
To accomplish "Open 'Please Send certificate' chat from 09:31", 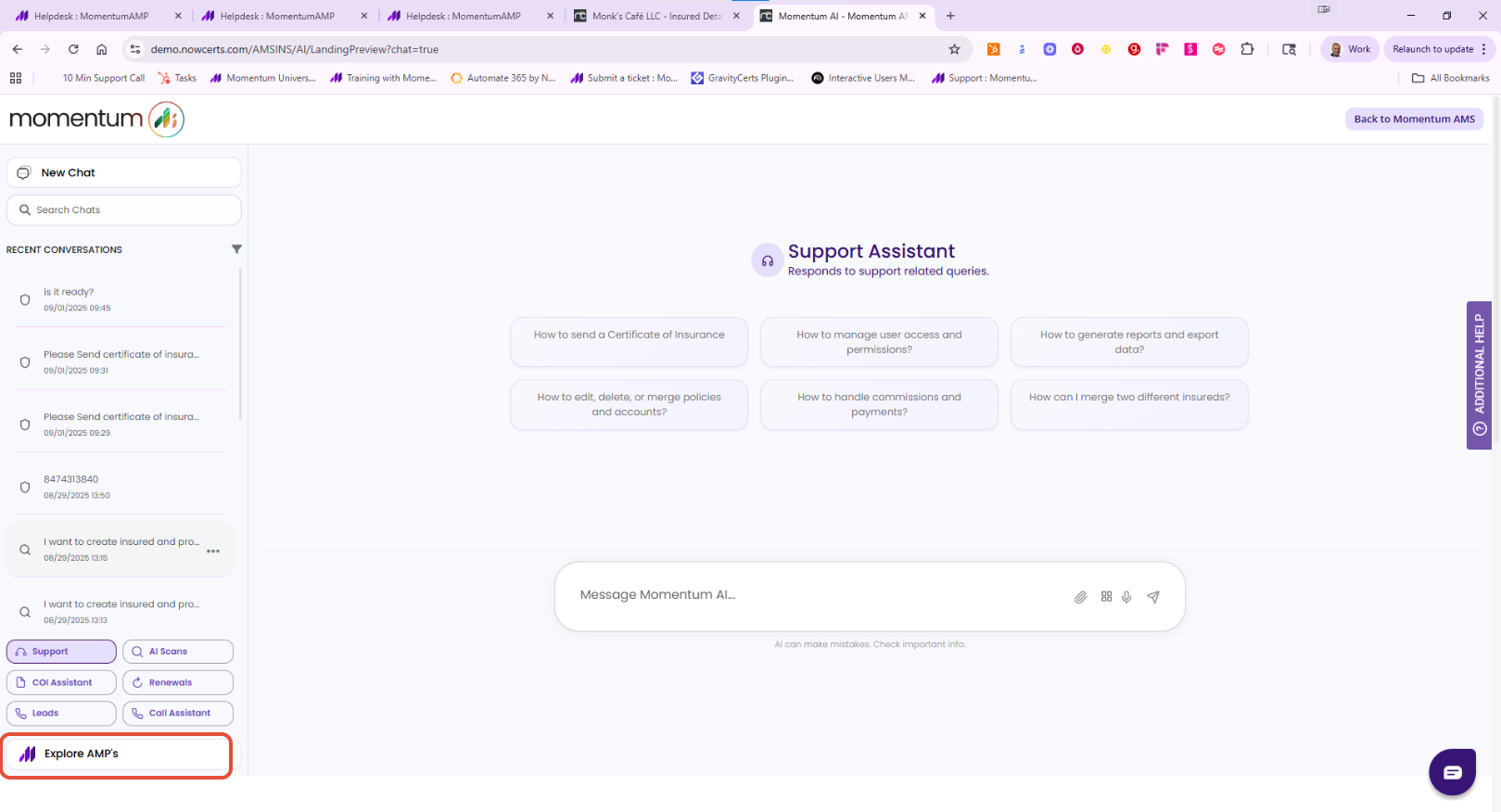I will click(121, 362).
